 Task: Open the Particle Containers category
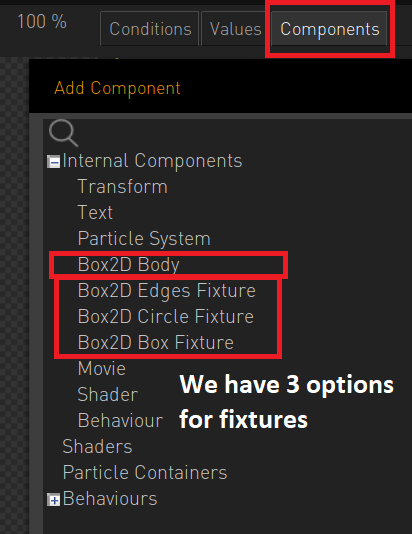[145, 472]
